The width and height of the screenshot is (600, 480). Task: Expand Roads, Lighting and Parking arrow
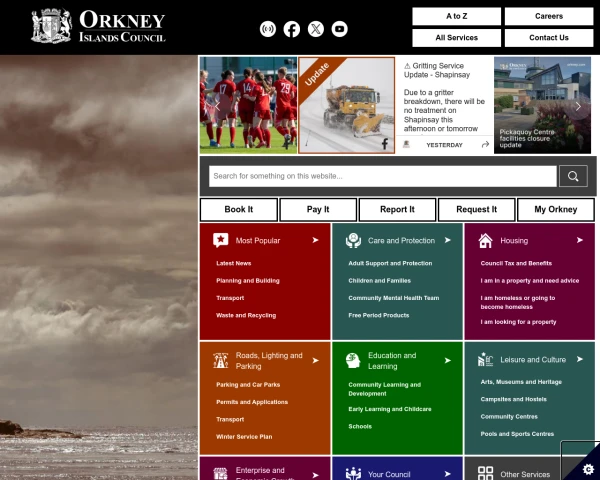pos(315,361)
